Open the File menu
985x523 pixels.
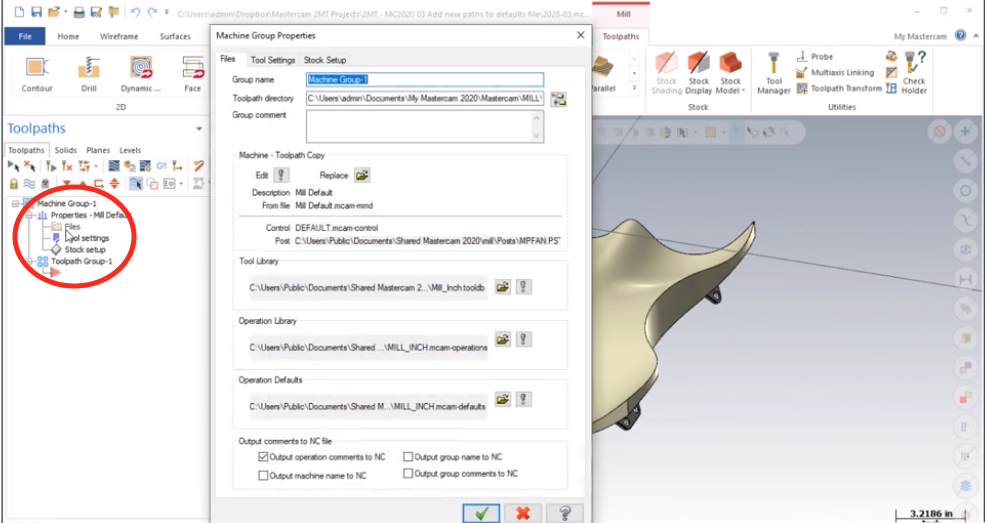24,36
